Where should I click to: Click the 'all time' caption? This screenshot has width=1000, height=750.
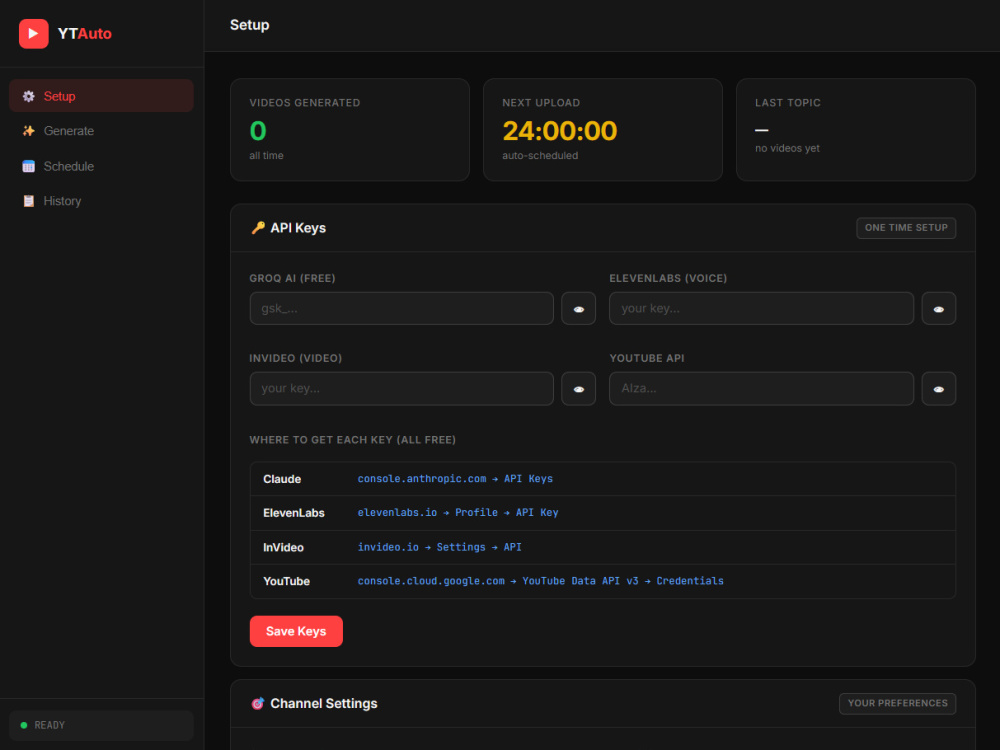click(x=267, y=156)
